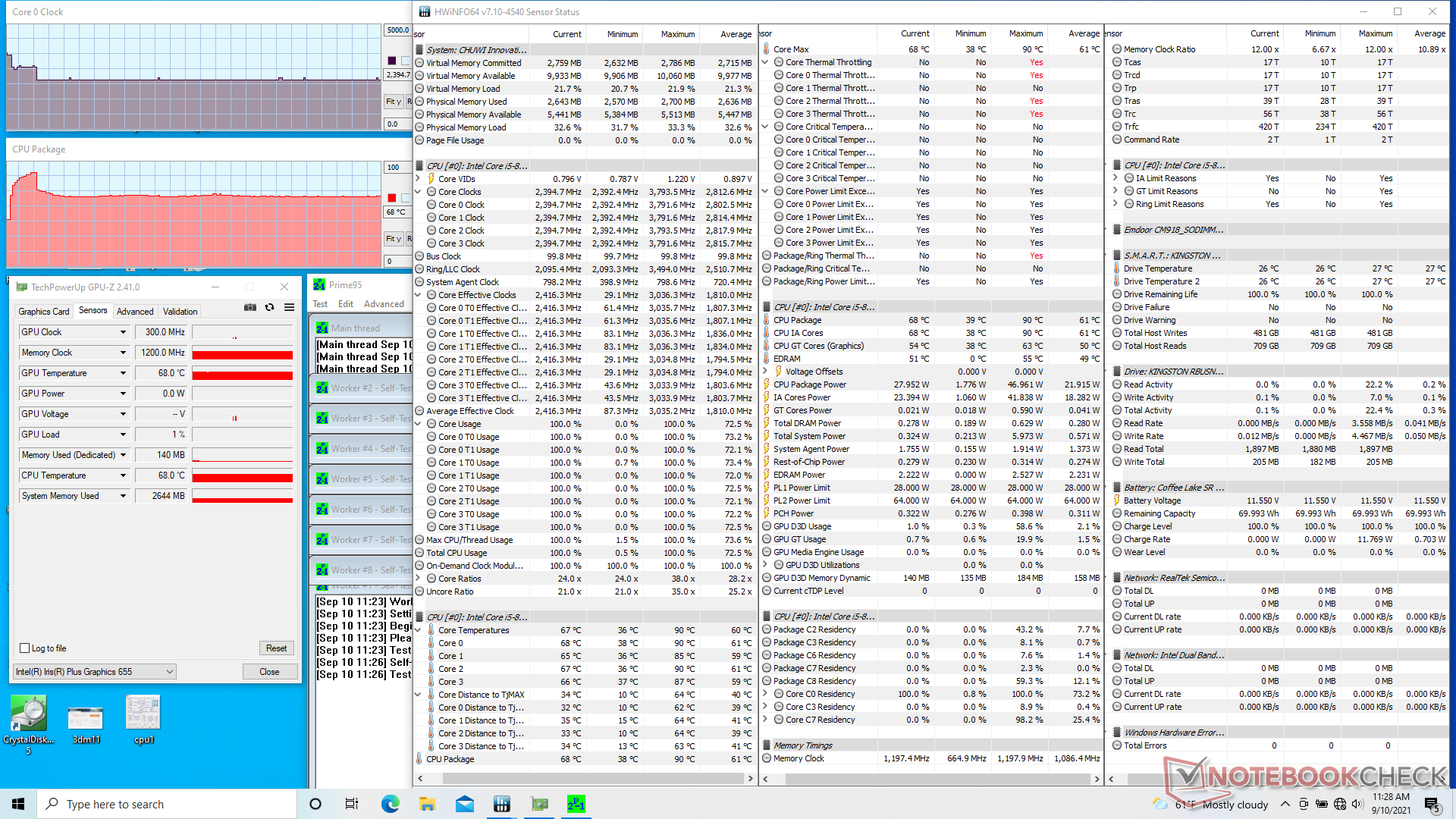Image resolution: width=1456 pixels, height=819 pixels.
Task: Expand IA Limit Reasons row
Action: point(1116,178)
